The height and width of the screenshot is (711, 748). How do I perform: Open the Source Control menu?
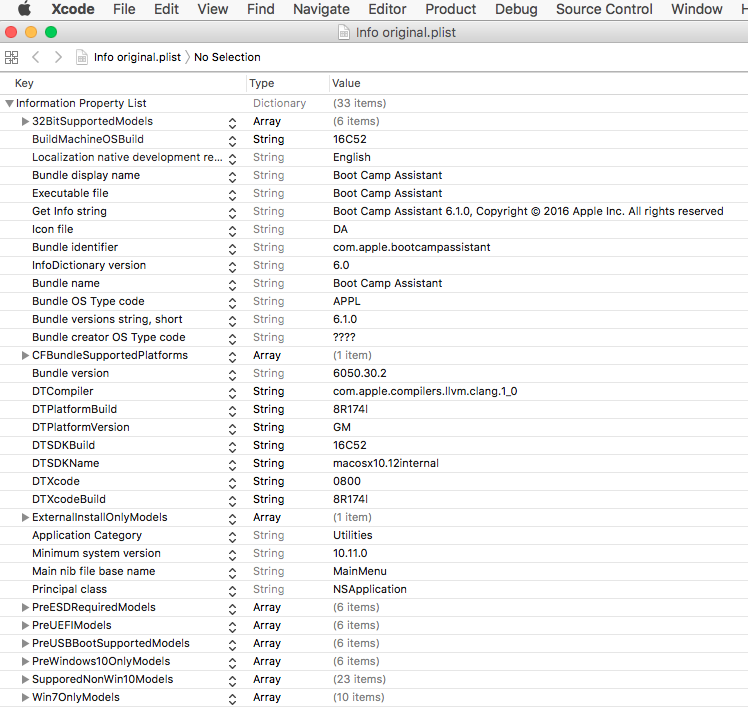click(x=604, y=9)
